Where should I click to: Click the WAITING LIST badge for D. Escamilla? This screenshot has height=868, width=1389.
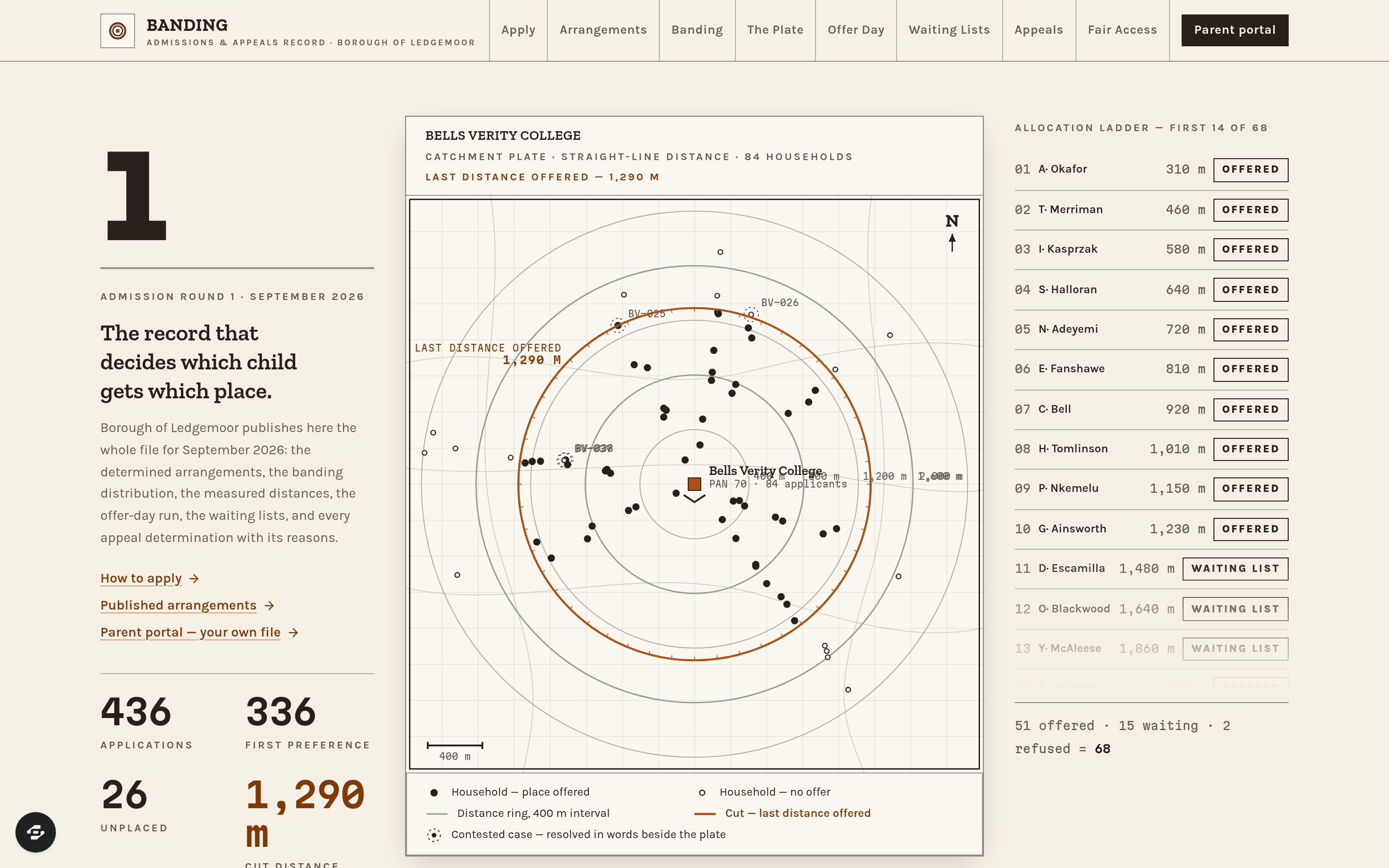point(1235,569)
